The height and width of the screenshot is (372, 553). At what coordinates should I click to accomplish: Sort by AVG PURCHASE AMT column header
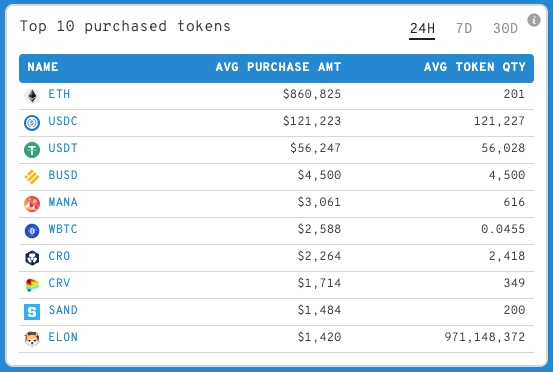(278, 67)
